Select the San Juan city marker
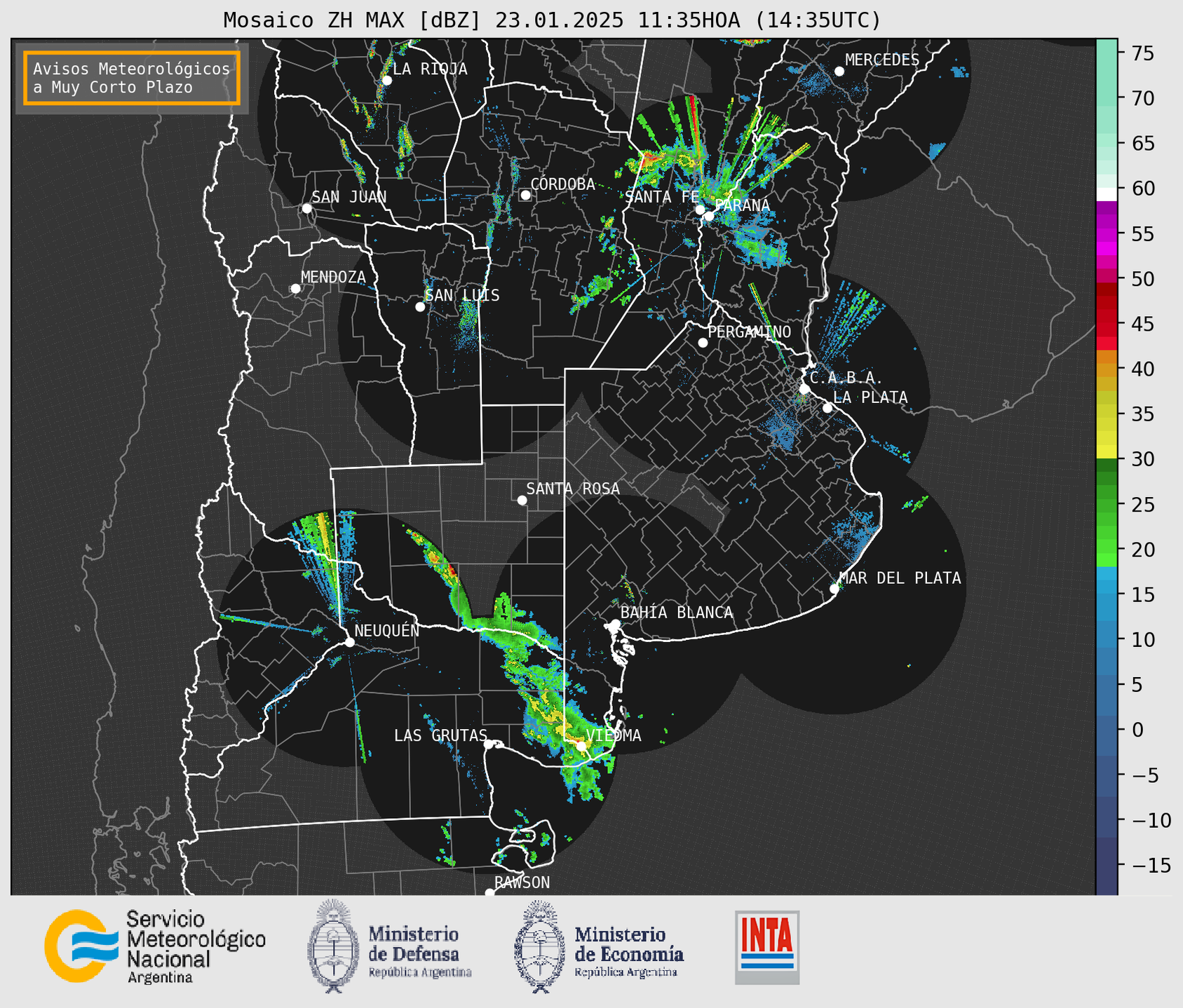The image size is (1183, 1008). click(306, 208)
